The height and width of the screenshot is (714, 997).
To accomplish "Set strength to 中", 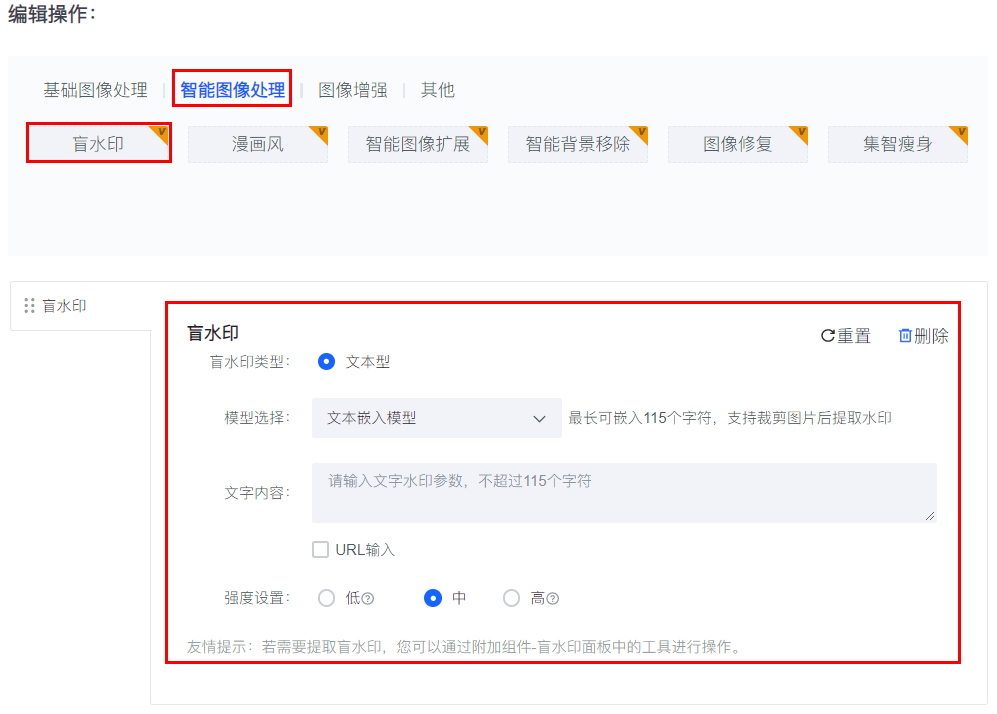I will click(433, 598).
